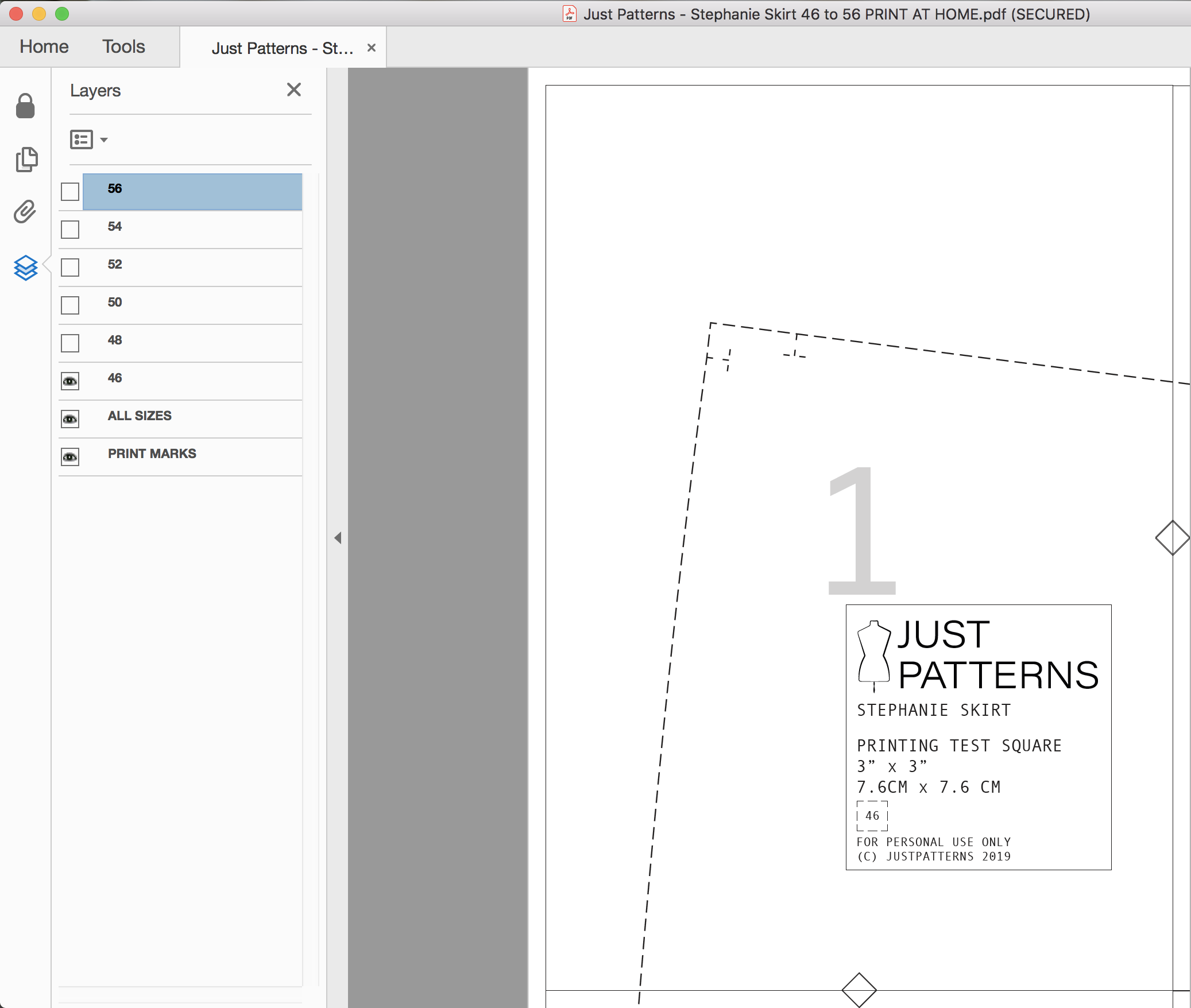
Task: Click the PDF icon in title bar
Action: (569, 14)
